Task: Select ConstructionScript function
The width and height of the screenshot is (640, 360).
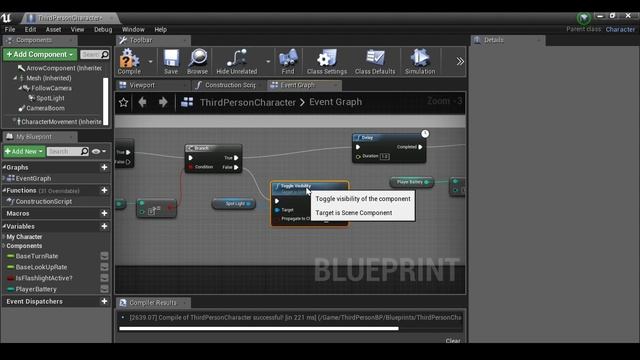Action: click(x=44, y=201)
